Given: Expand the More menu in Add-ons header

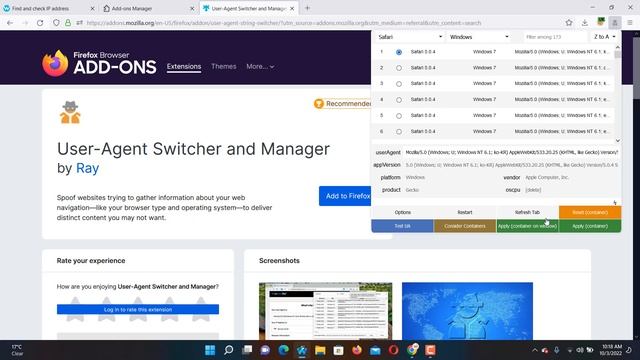Looking at the screenshot, I should 260,66.
